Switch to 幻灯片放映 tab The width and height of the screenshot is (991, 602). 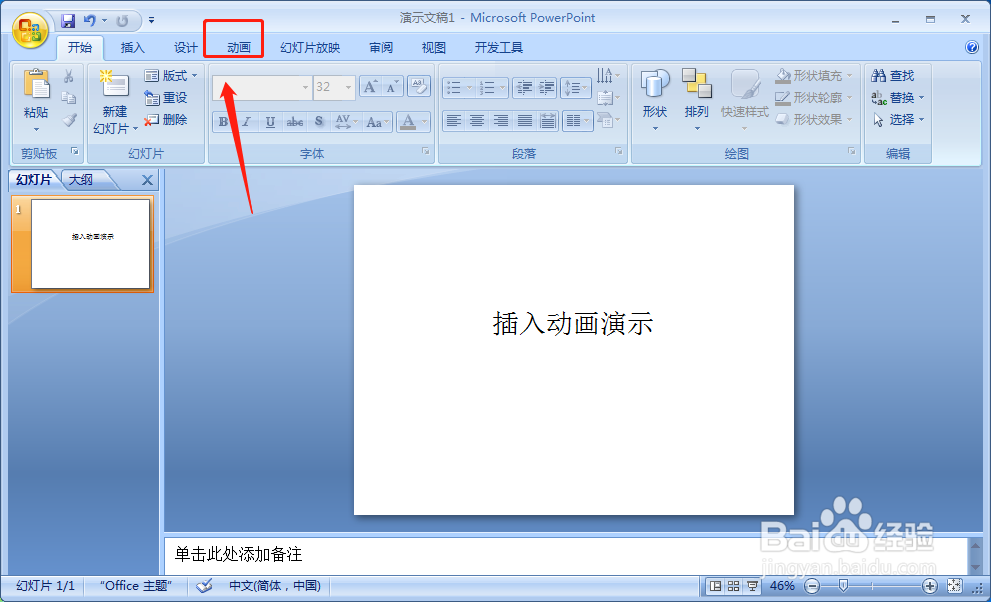[x=310, y=47]
